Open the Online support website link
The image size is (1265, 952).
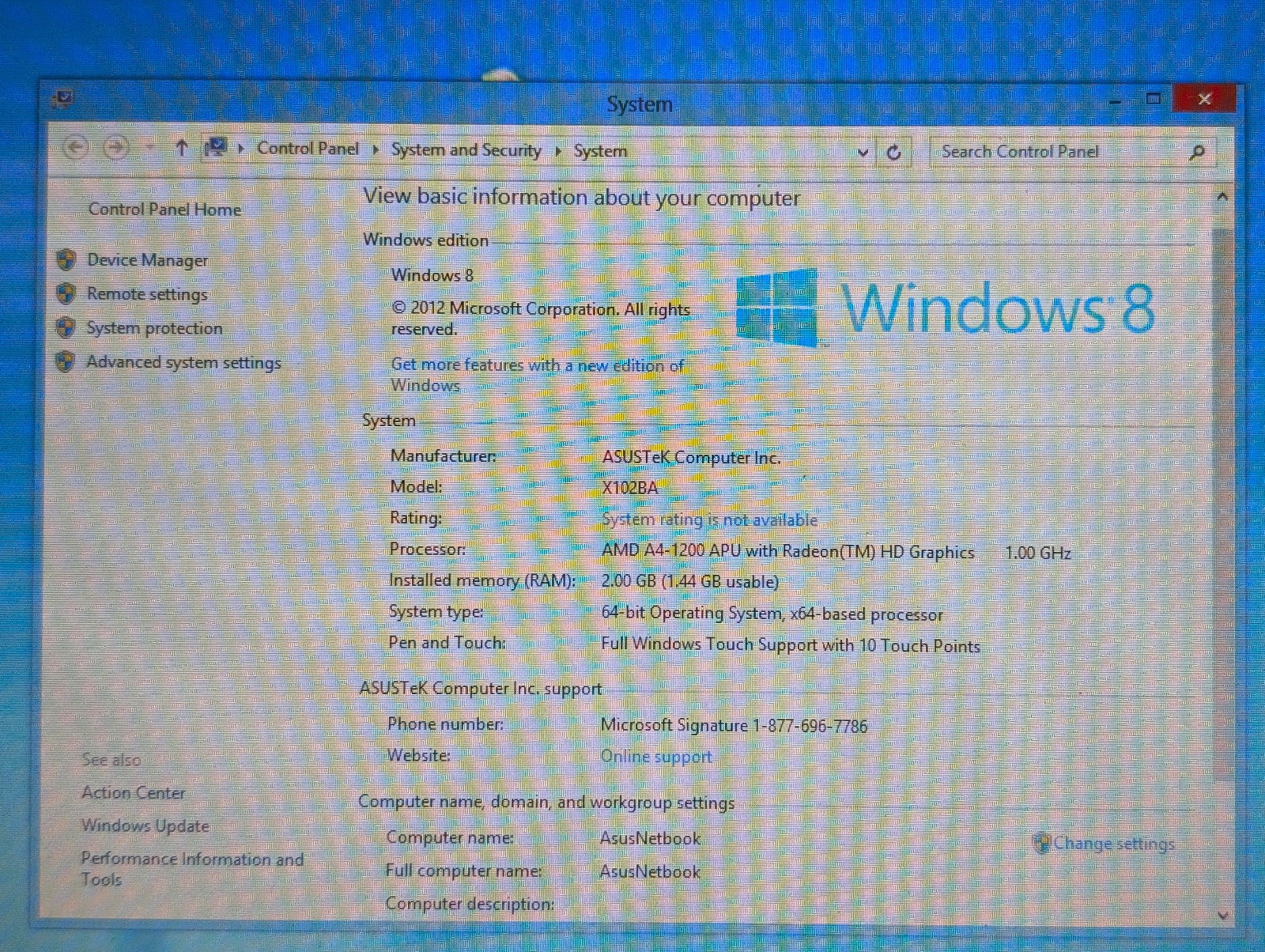[x=656, y=757]
